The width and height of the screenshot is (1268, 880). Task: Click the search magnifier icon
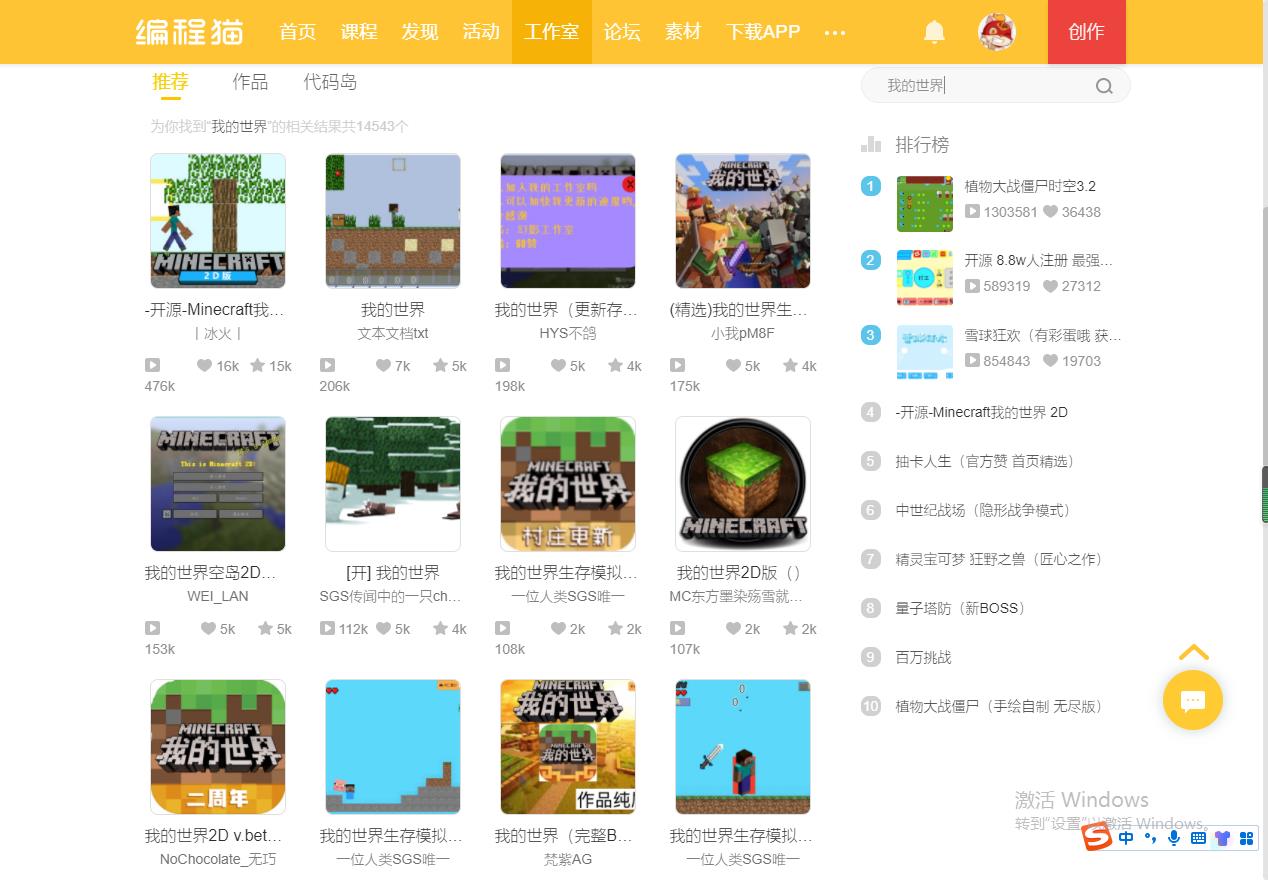[1104, 86]
